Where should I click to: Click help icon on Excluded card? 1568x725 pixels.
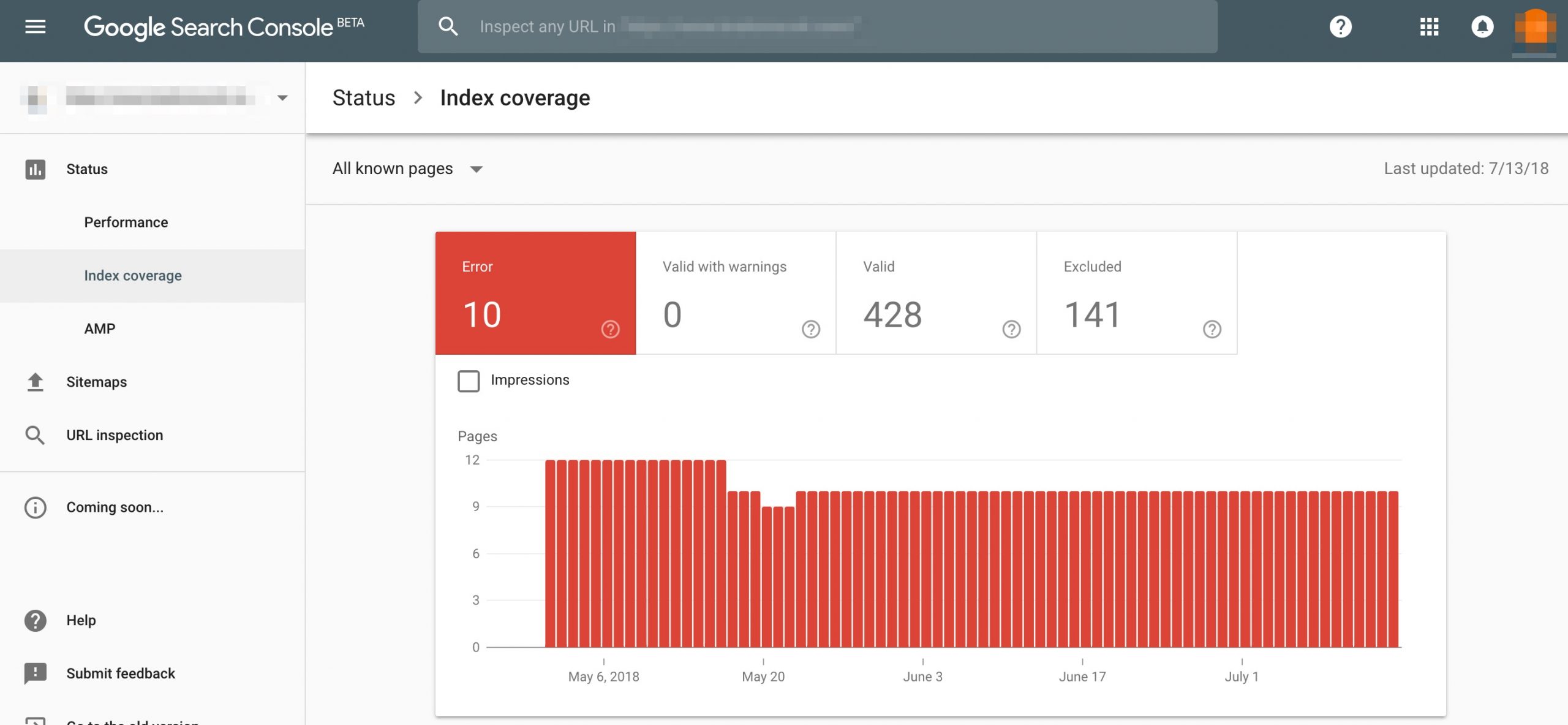[1212, 329]
